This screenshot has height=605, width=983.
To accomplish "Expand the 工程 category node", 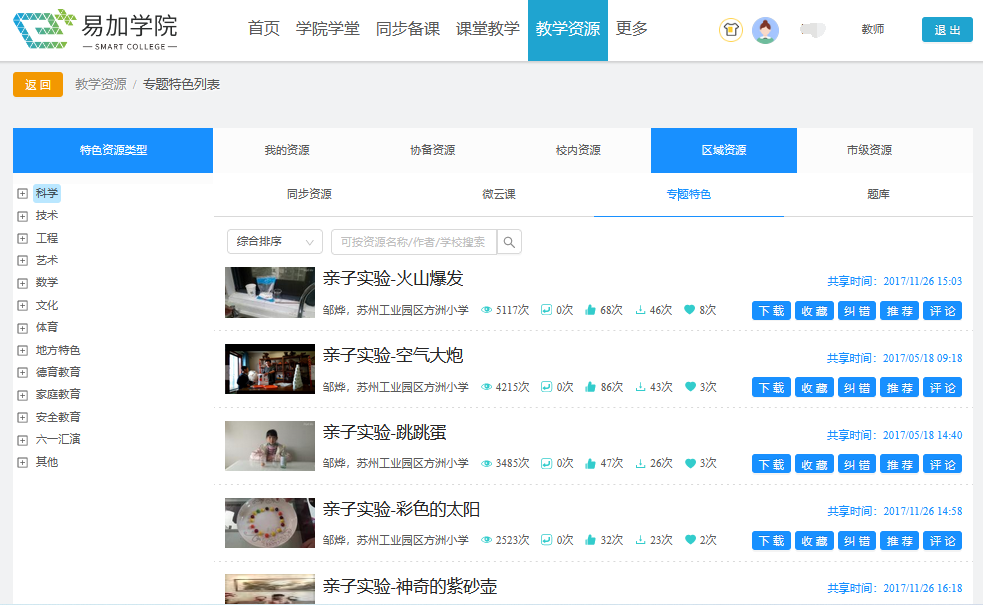I will click(x=23, y=238).
